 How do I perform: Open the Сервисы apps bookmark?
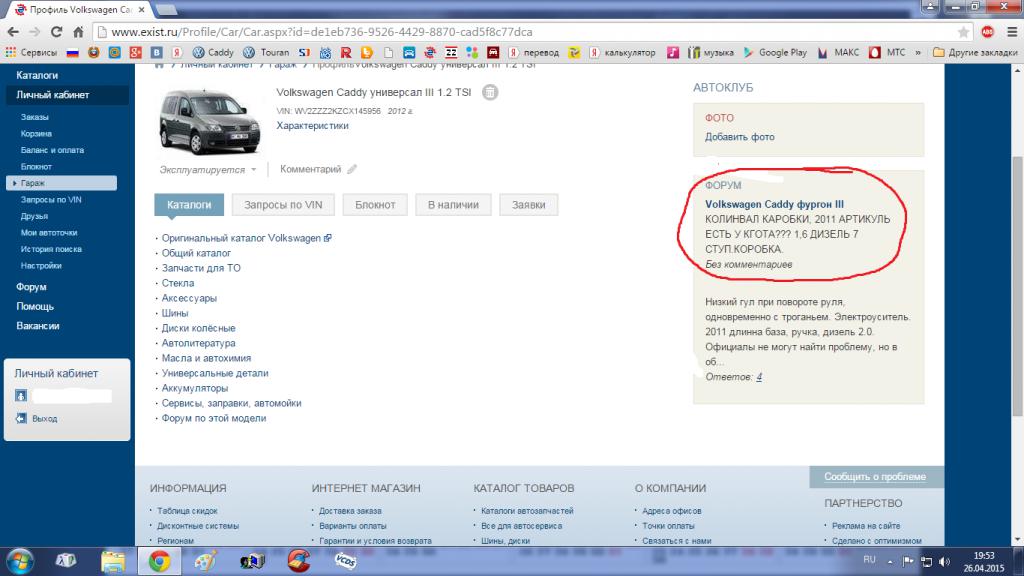pyautogui.click(x=31, y=52)
